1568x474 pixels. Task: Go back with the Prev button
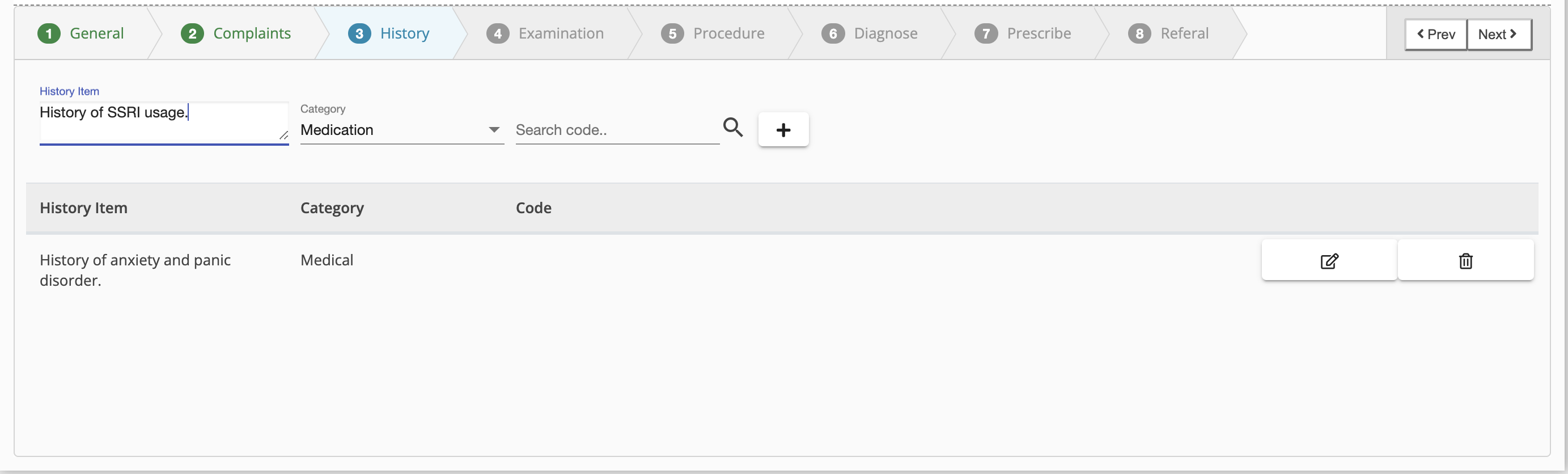pyautogui.click(x=1436, y=34)
